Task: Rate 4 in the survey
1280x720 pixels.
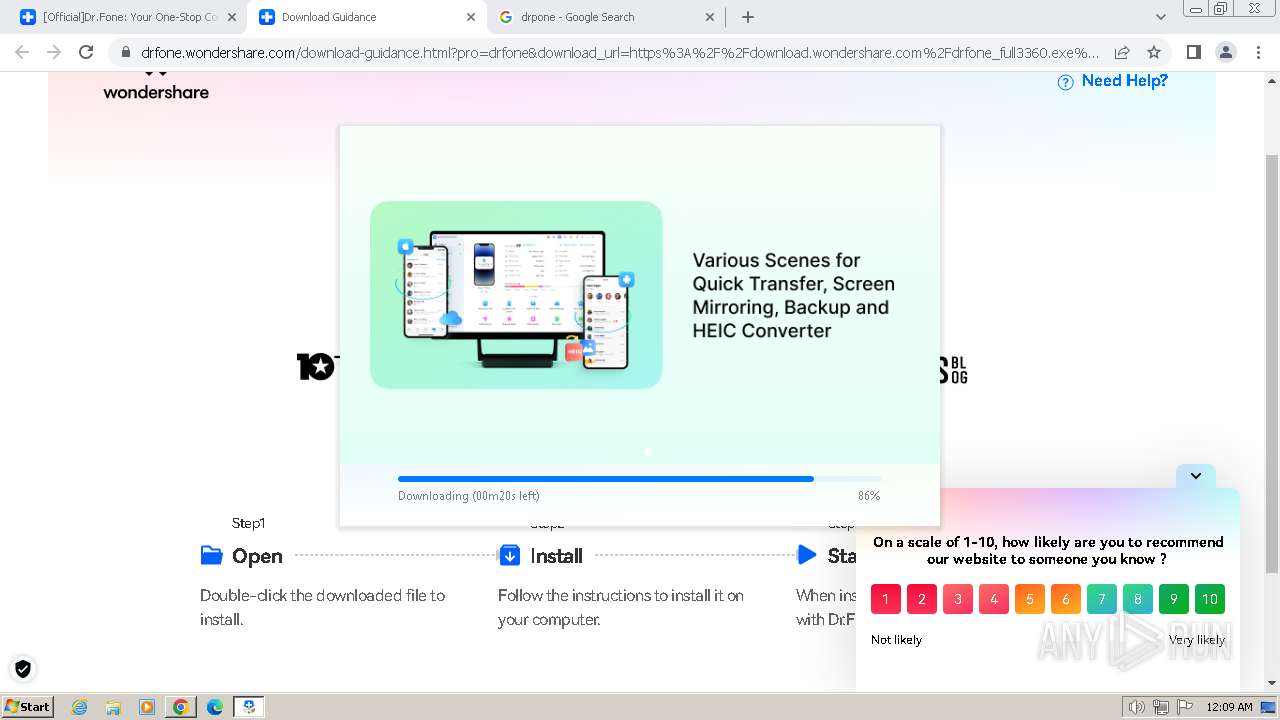Action: tap(994, 599)
